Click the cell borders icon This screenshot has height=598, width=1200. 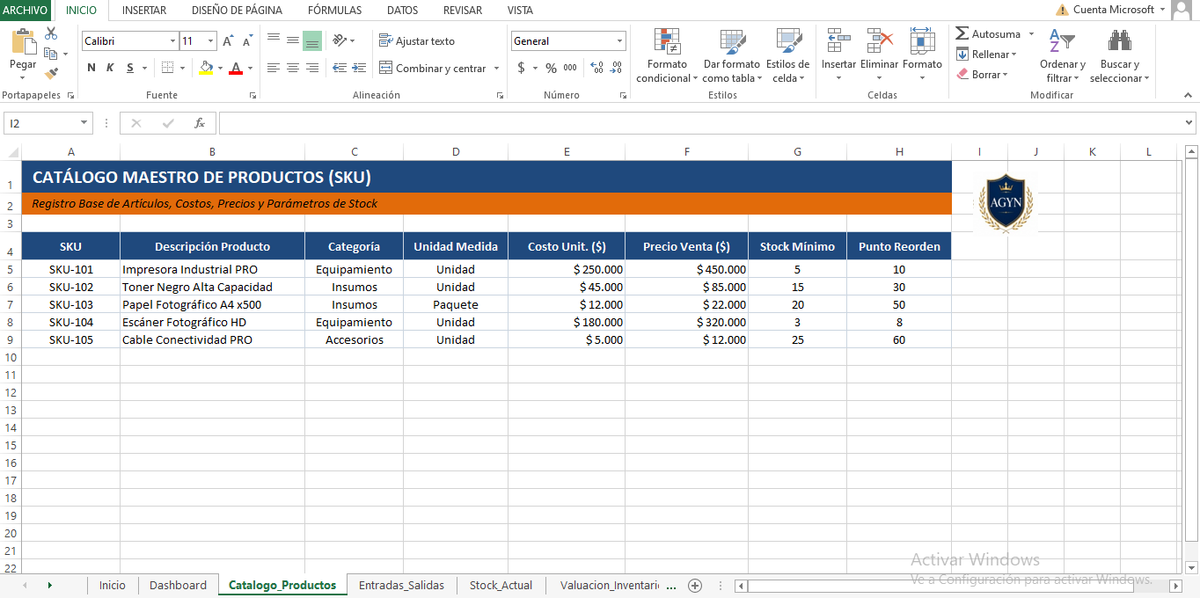[x=168, y=68]
